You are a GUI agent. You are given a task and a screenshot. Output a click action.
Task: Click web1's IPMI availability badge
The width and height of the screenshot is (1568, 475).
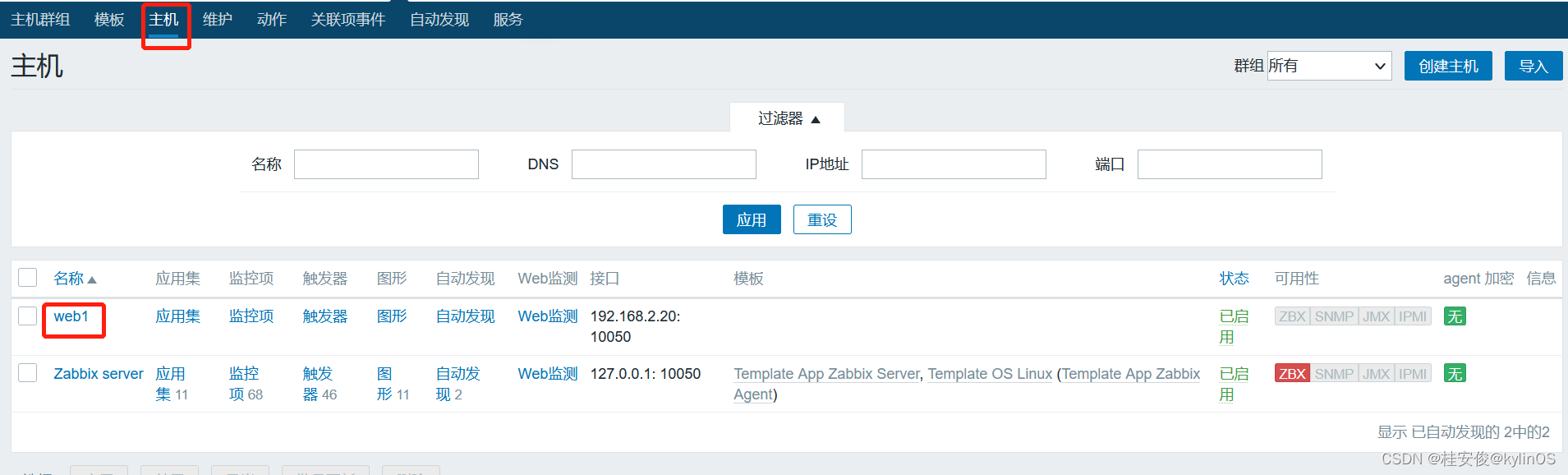(1413, 316)
